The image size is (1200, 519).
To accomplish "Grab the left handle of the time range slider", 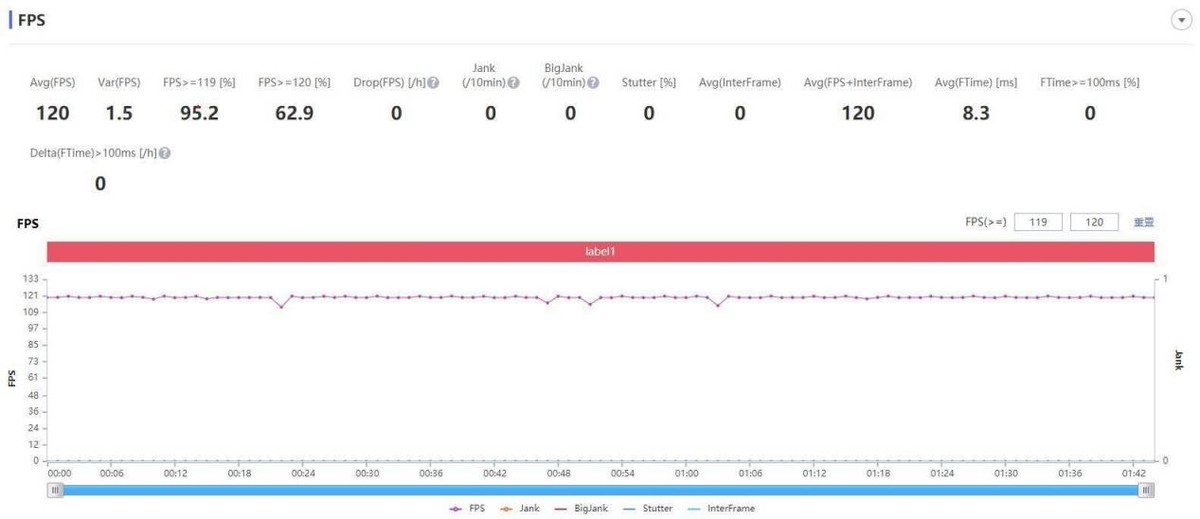I will (x=56, y=490).
